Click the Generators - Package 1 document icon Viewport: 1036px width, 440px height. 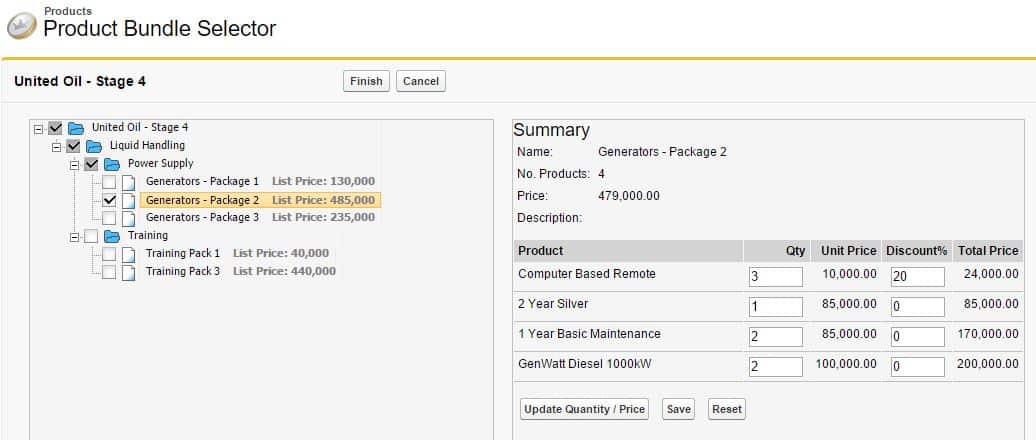click(128, 182)
